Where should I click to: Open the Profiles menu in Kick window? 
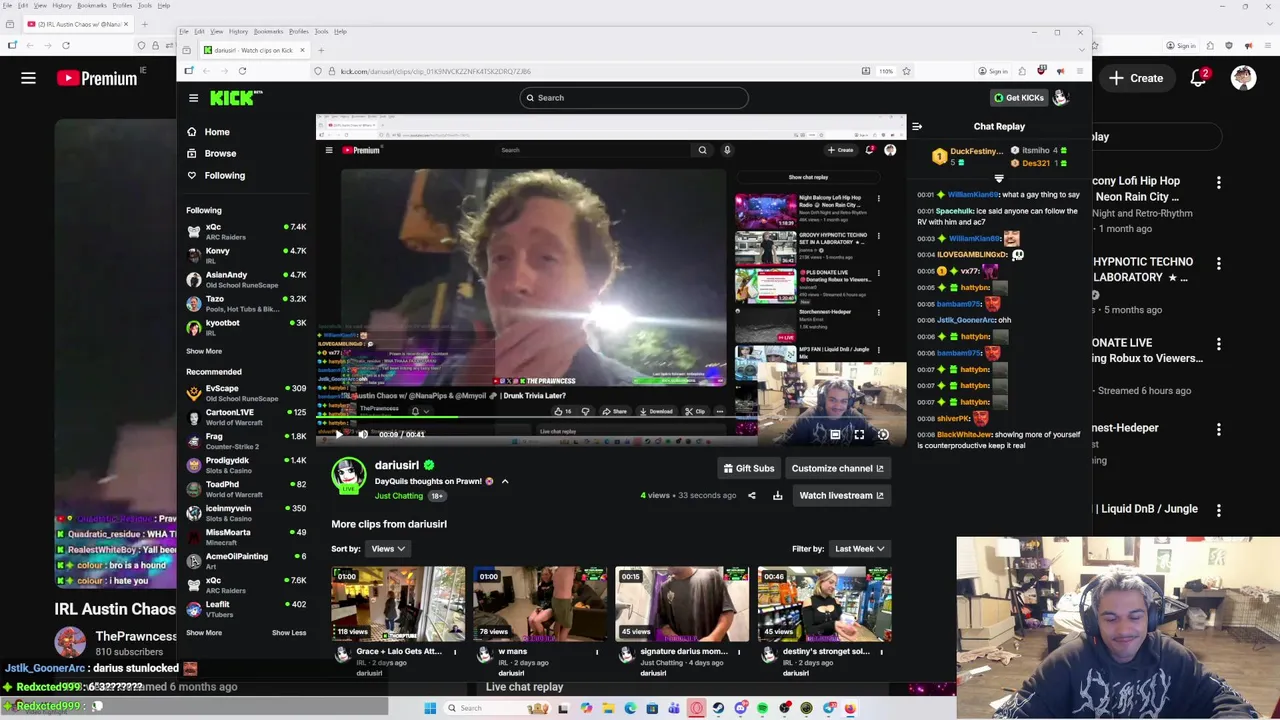(298, 31)
